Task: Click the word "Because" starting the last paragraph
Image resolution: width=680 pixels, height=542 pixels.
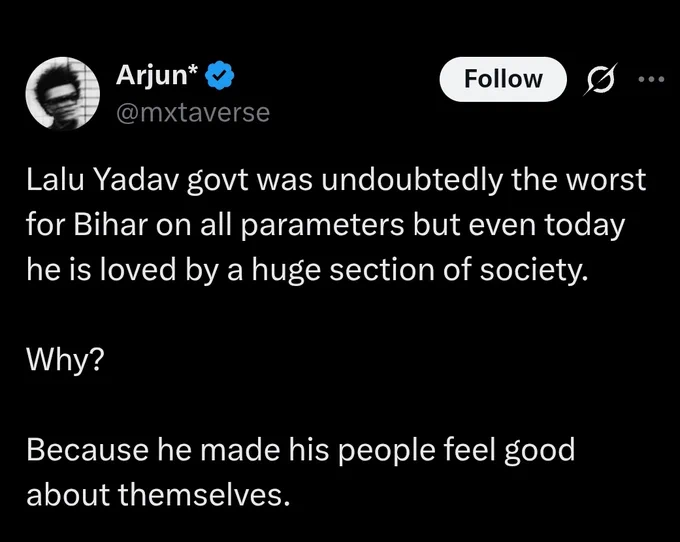Action: pyautogui.click(x=87, y=449)
